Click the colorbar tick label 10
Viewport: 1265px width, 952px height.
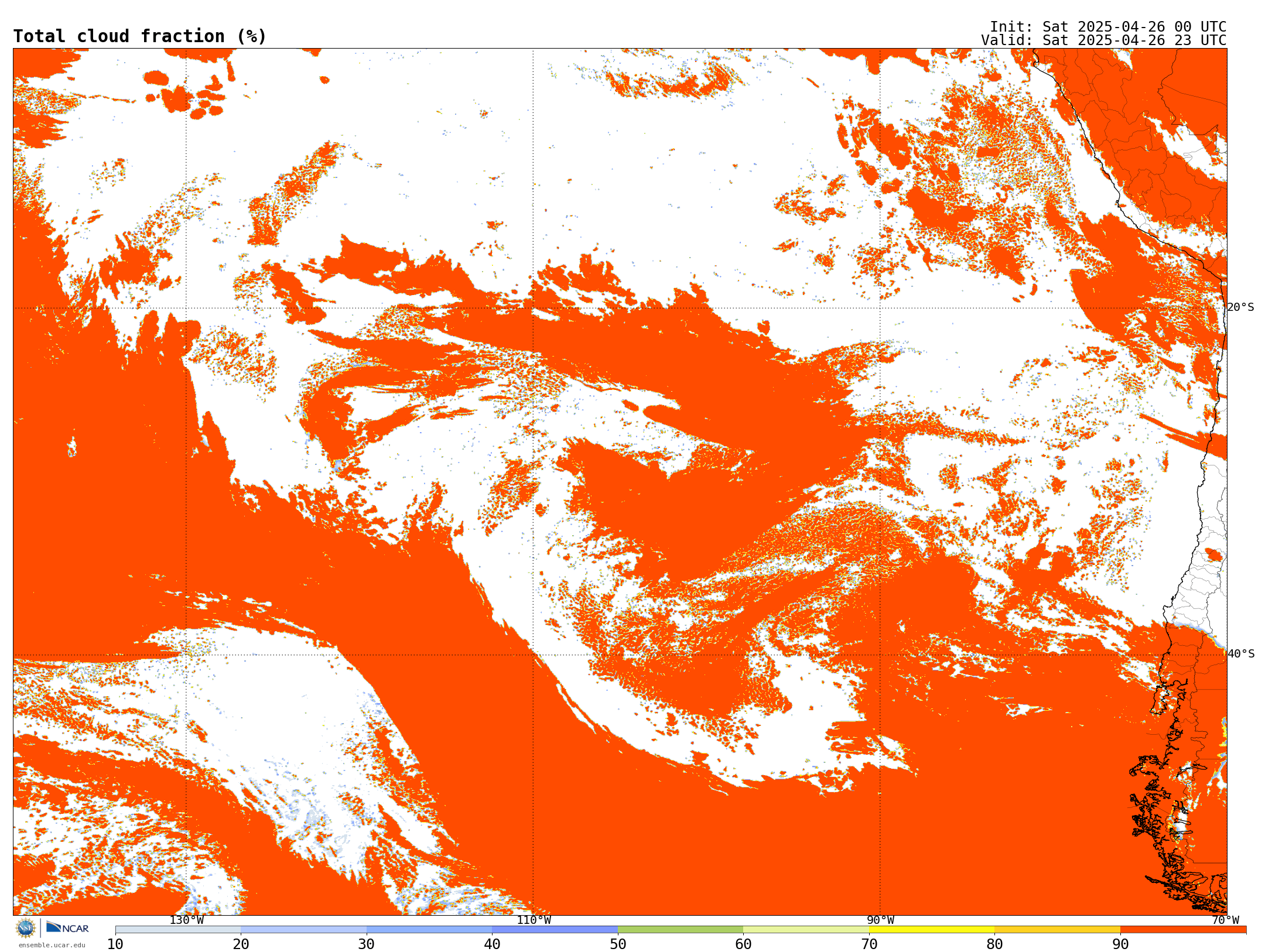(x=115, y=944)
